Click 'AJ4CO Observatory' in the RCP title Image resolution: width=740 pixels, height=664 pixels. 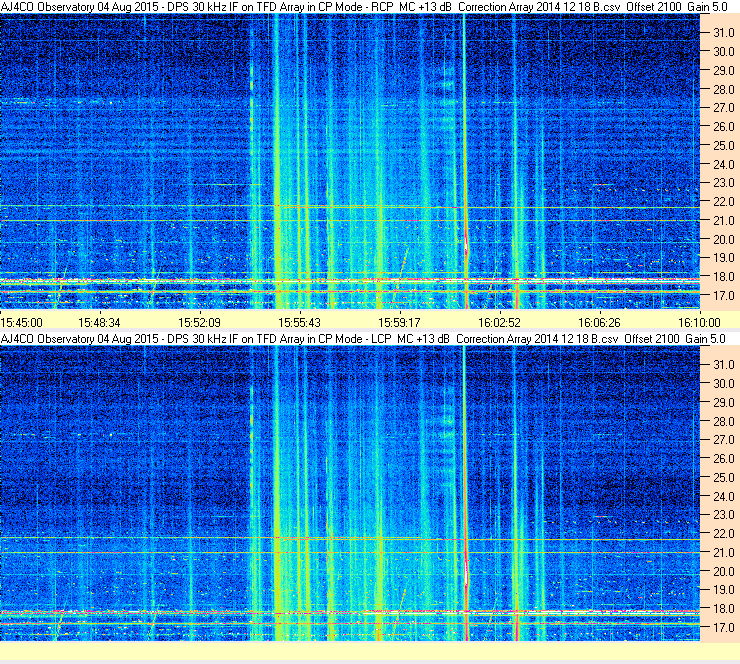pos(48,7)
